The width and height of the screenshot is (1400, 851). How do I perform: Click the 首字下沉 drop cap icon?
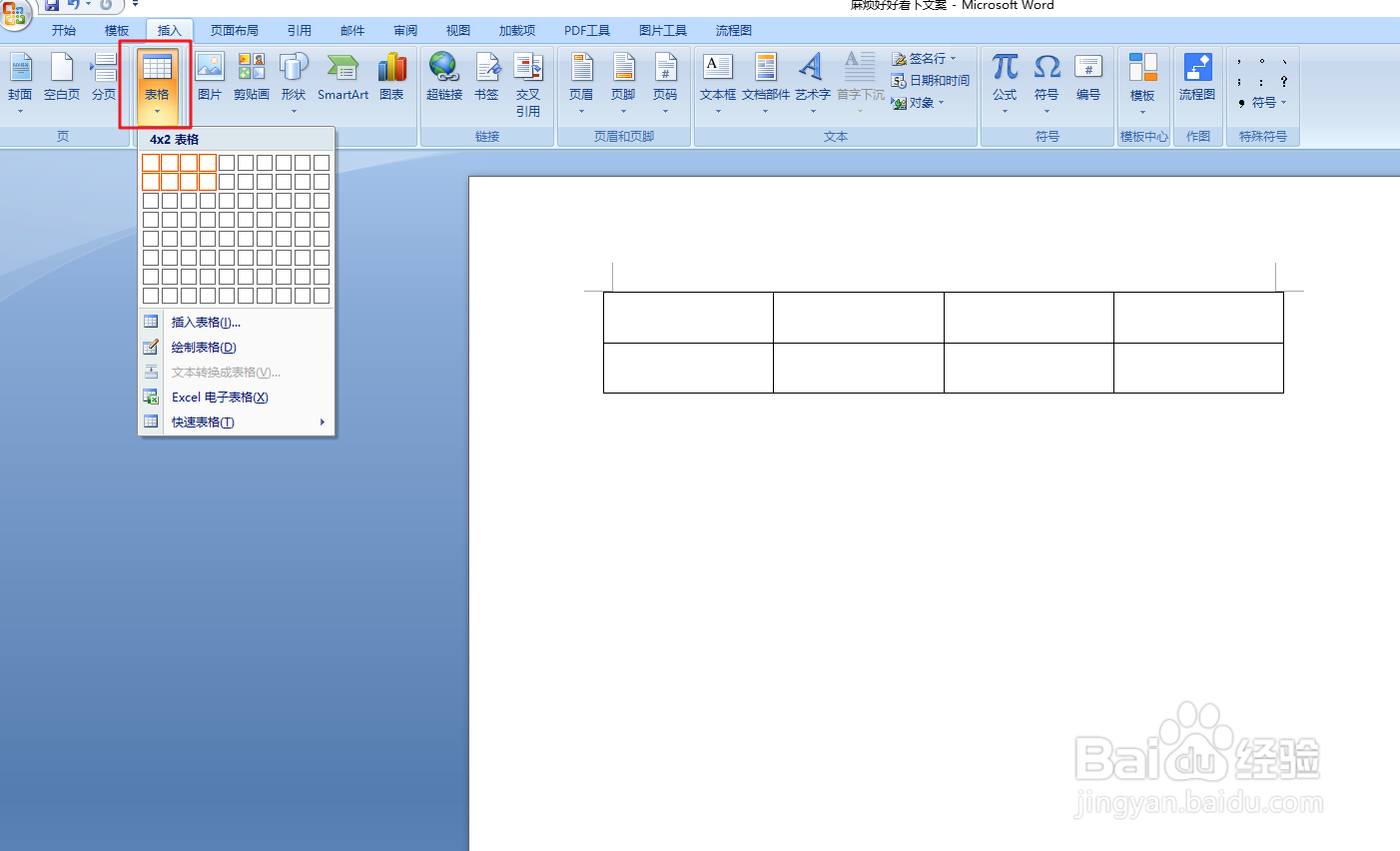click(x=860, y=66)
